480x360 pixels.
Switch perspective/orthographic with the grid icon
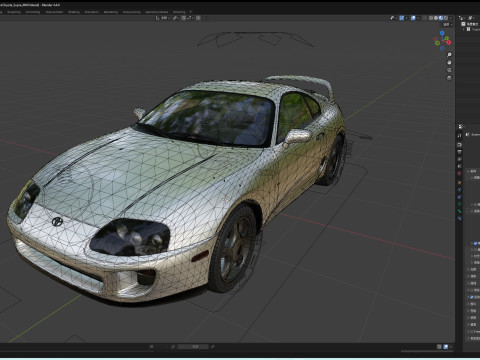point(449,78)
